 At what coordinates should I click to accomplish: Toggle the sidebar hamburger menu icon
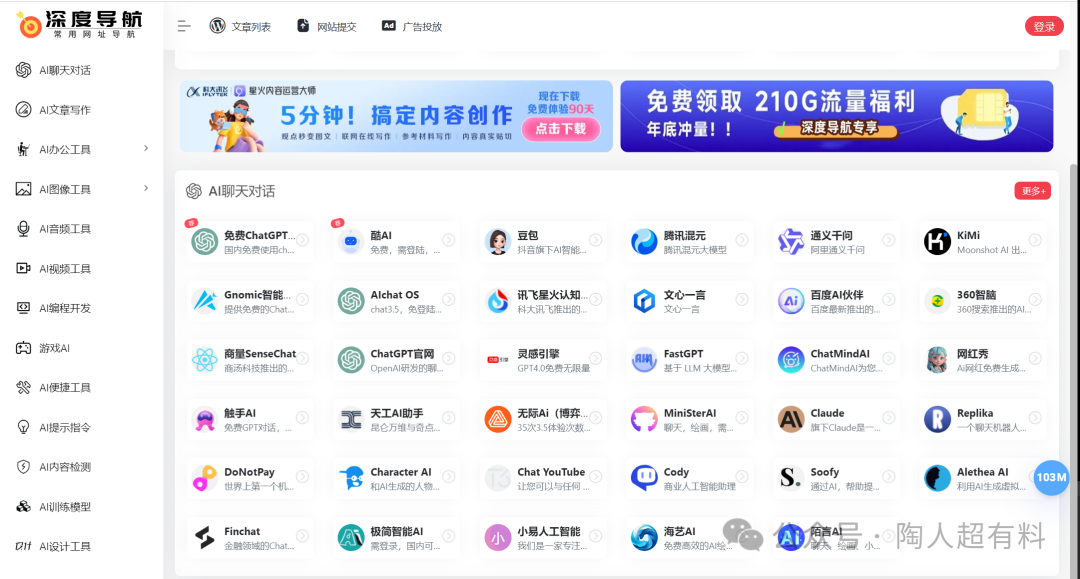point(183,26)
